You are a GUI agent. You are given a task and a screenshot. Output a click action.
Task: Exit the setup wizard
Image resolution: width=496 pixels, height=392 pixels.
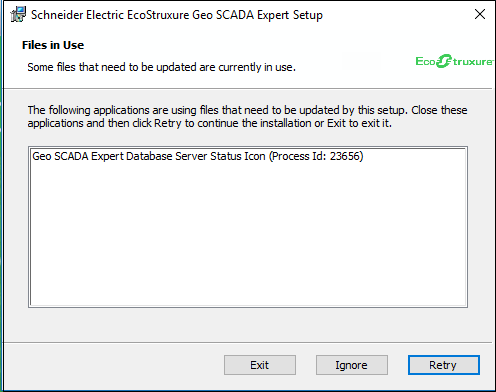tap(260, 365)
